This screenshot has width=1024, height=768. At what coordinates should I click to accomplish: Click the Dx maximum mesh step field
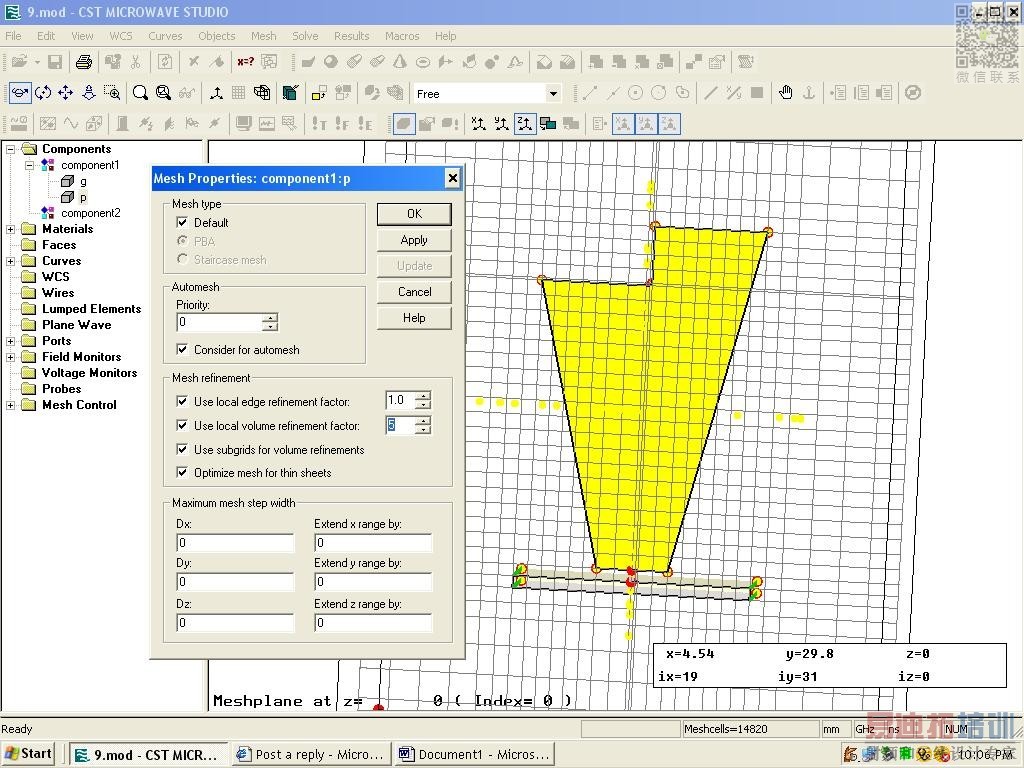pos(235,543)
